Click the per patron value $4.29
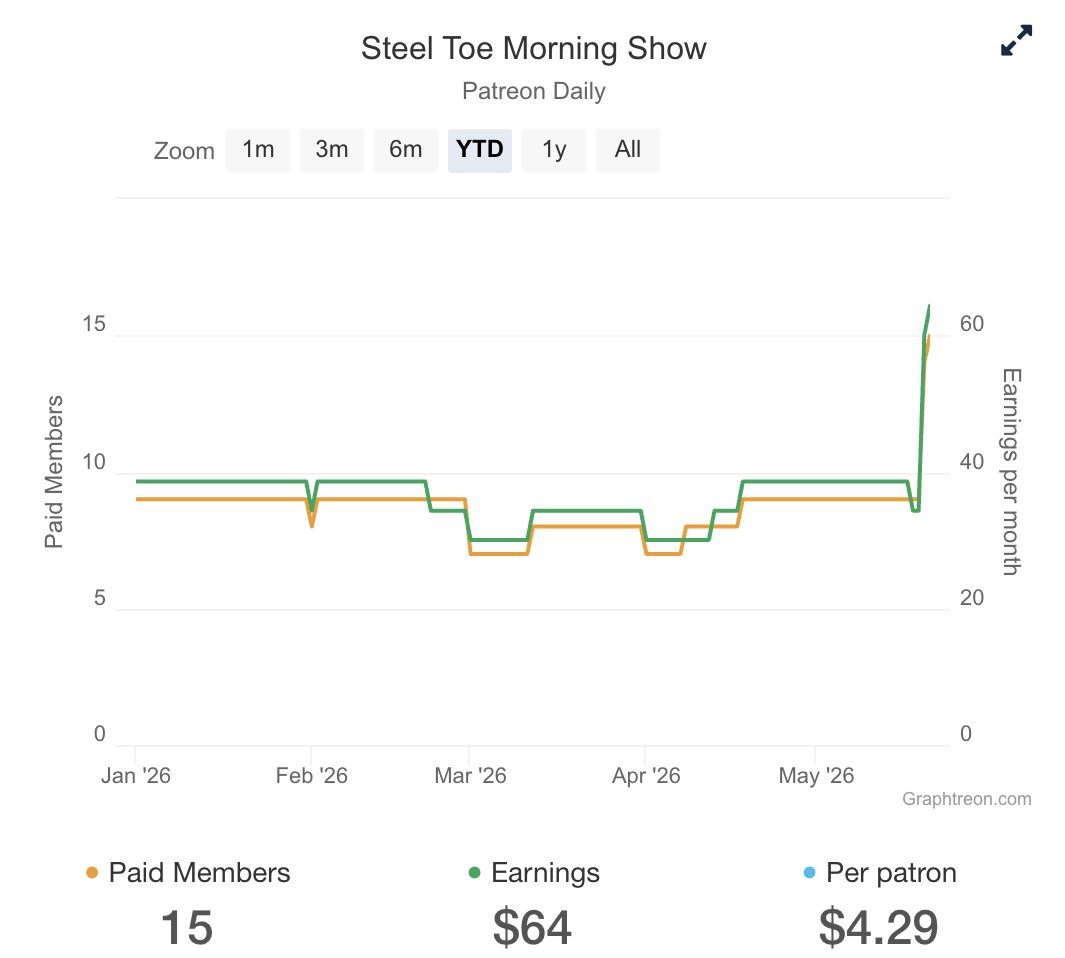 878,928
